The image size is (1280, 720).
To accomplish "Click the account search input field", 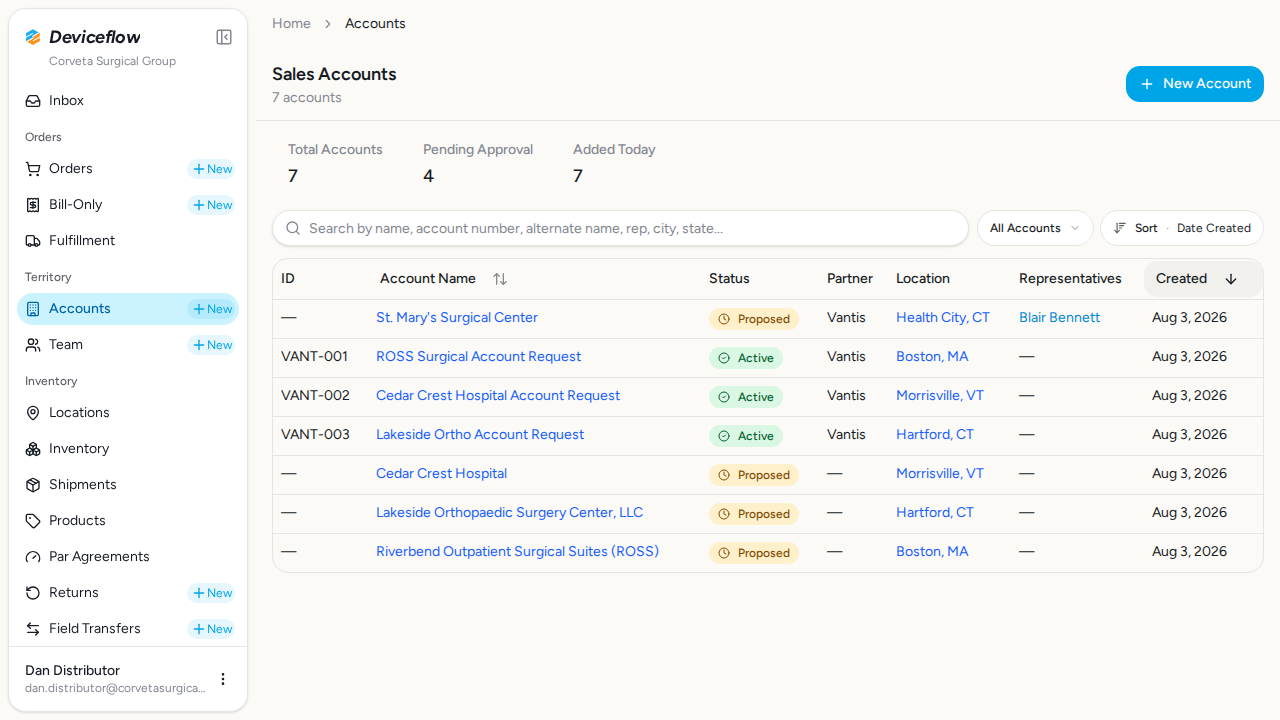I will click(620, 228).
